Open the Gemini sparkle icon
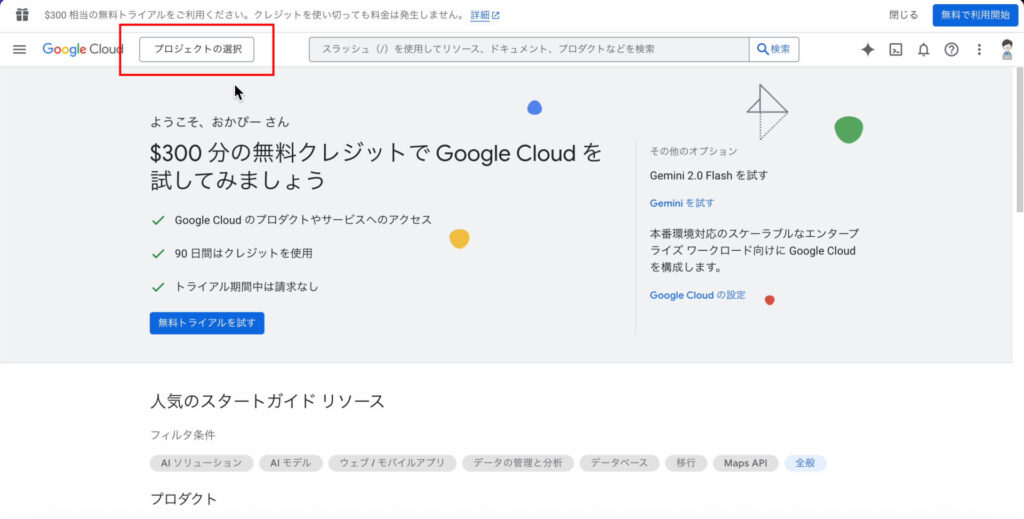The width and height of the screenshot is (1024, 519). (867, 50)
